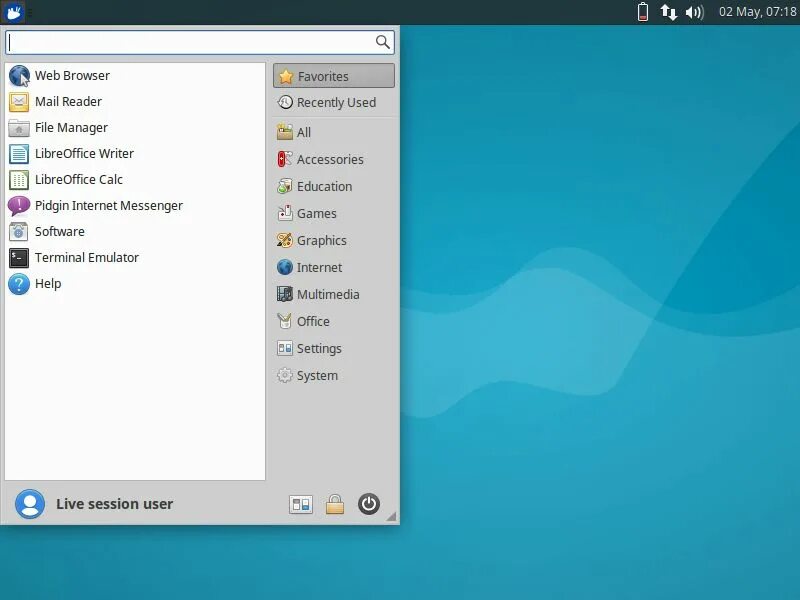Click the menu resize grip corner
Screen dimensions: 800x600
tap(391, 517)
